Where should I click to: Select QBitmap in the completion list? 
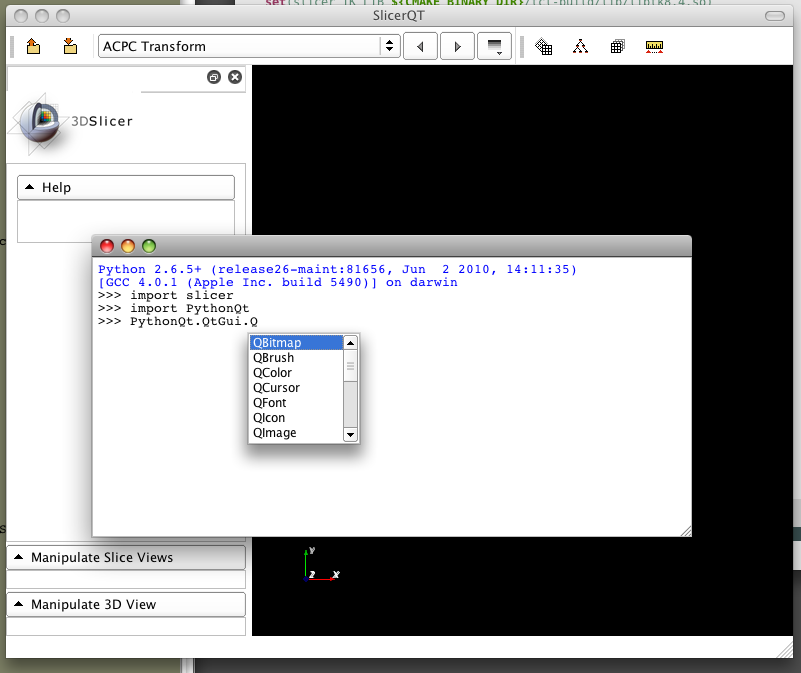click(295, 343)
